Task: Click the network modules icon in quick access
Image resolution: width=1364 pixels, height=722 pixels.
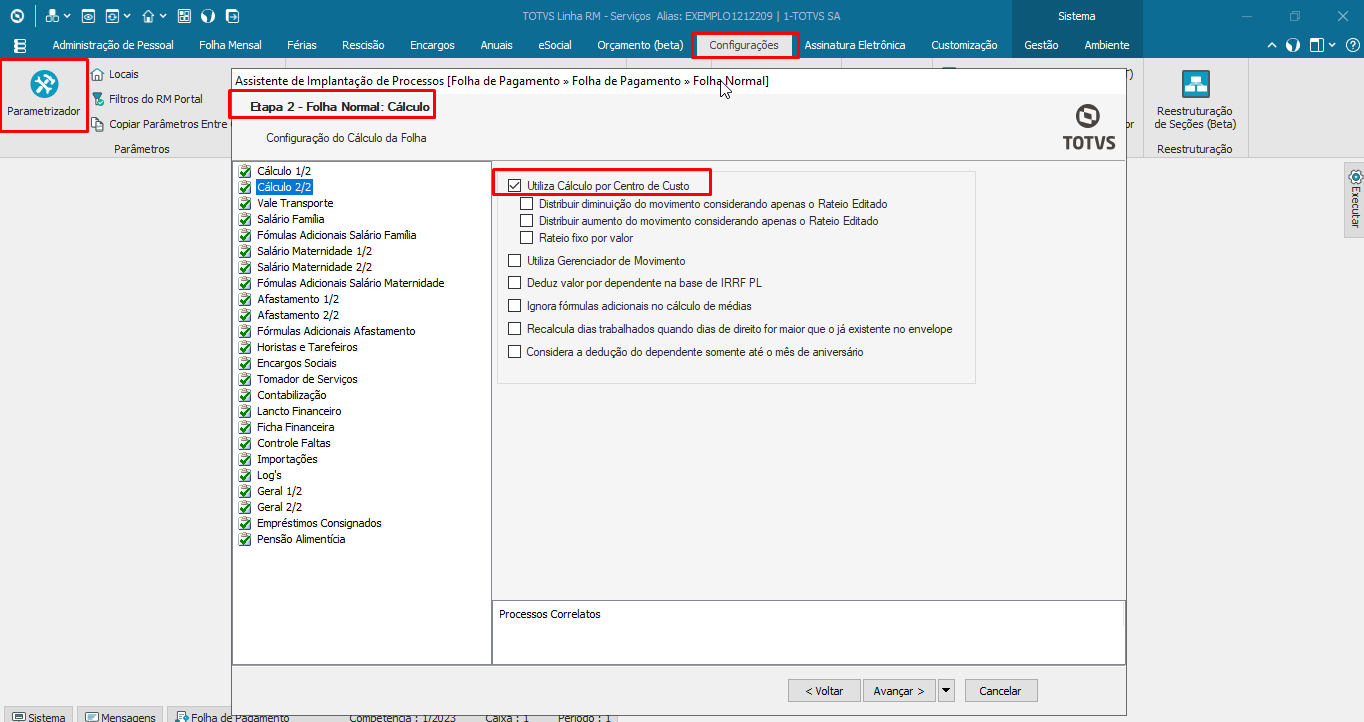Action: point(52,16)
